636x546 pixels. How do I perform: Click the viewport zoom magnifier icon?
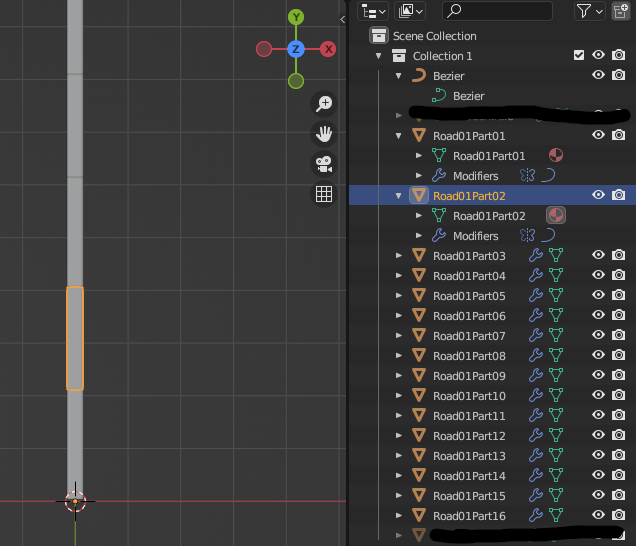tap(324, 104)
